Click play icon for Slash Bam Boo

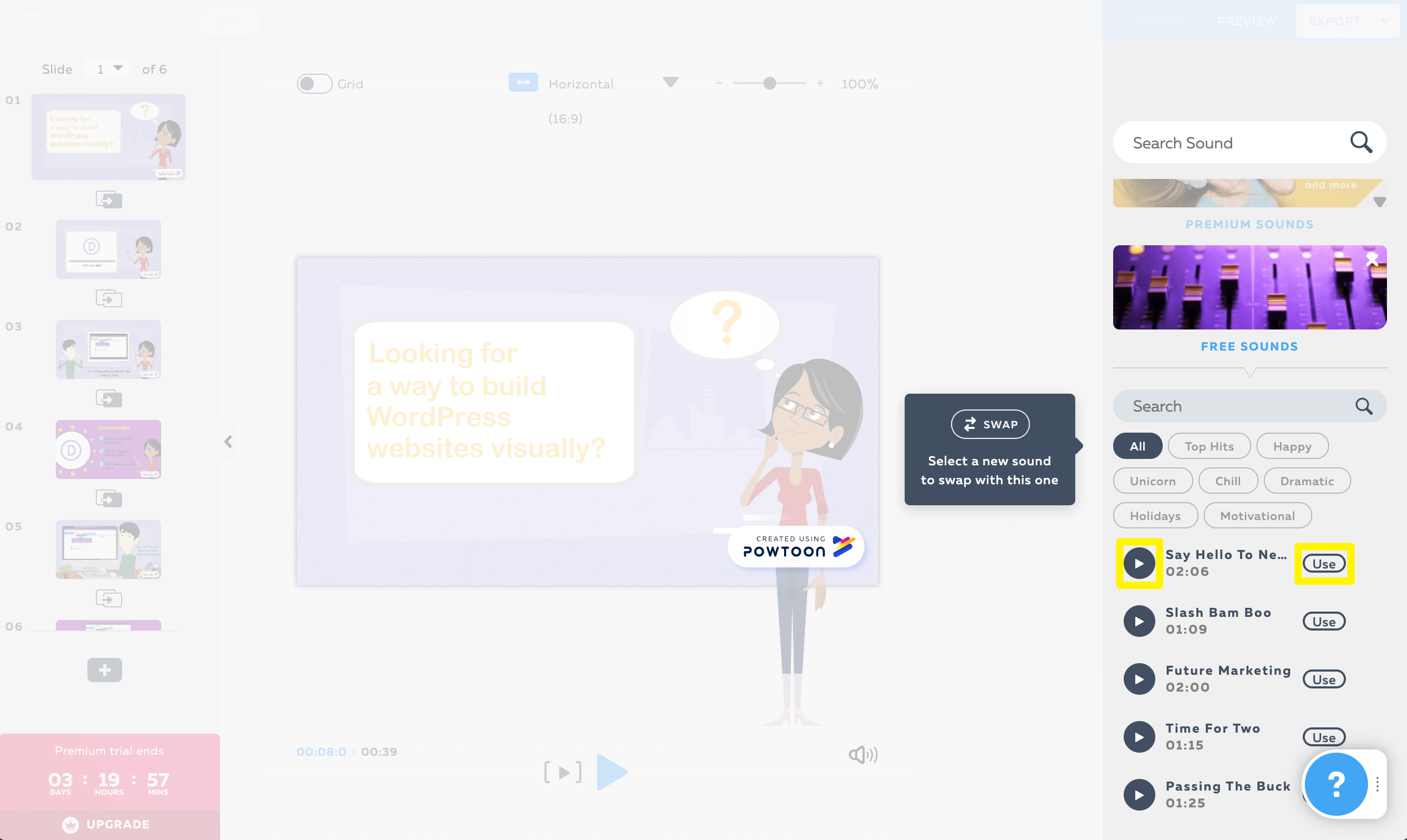(1139, 620)
